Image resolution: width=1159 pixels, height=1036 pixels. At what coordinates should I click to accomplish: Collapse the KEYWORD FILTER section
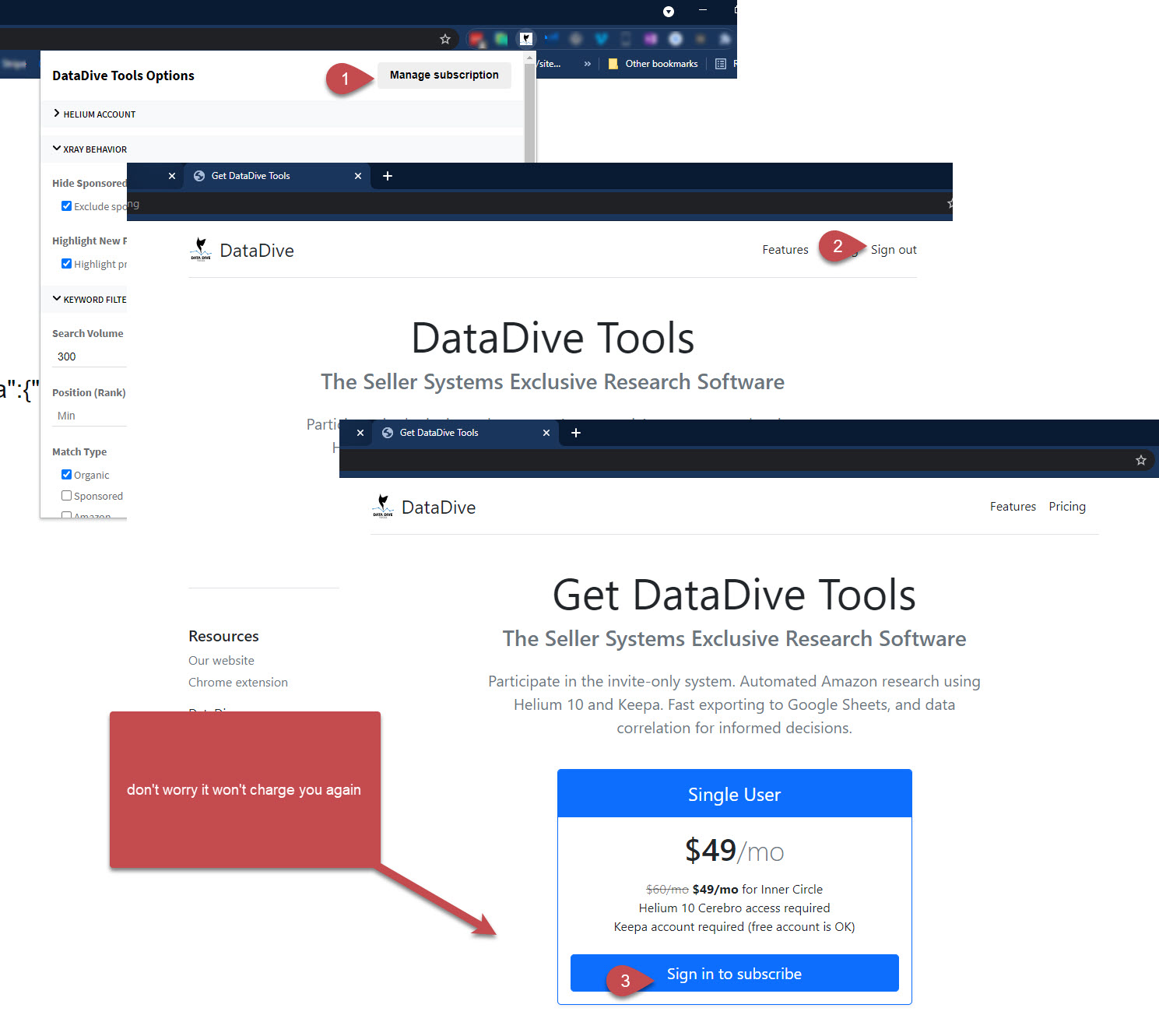click(x=84, y=299)
